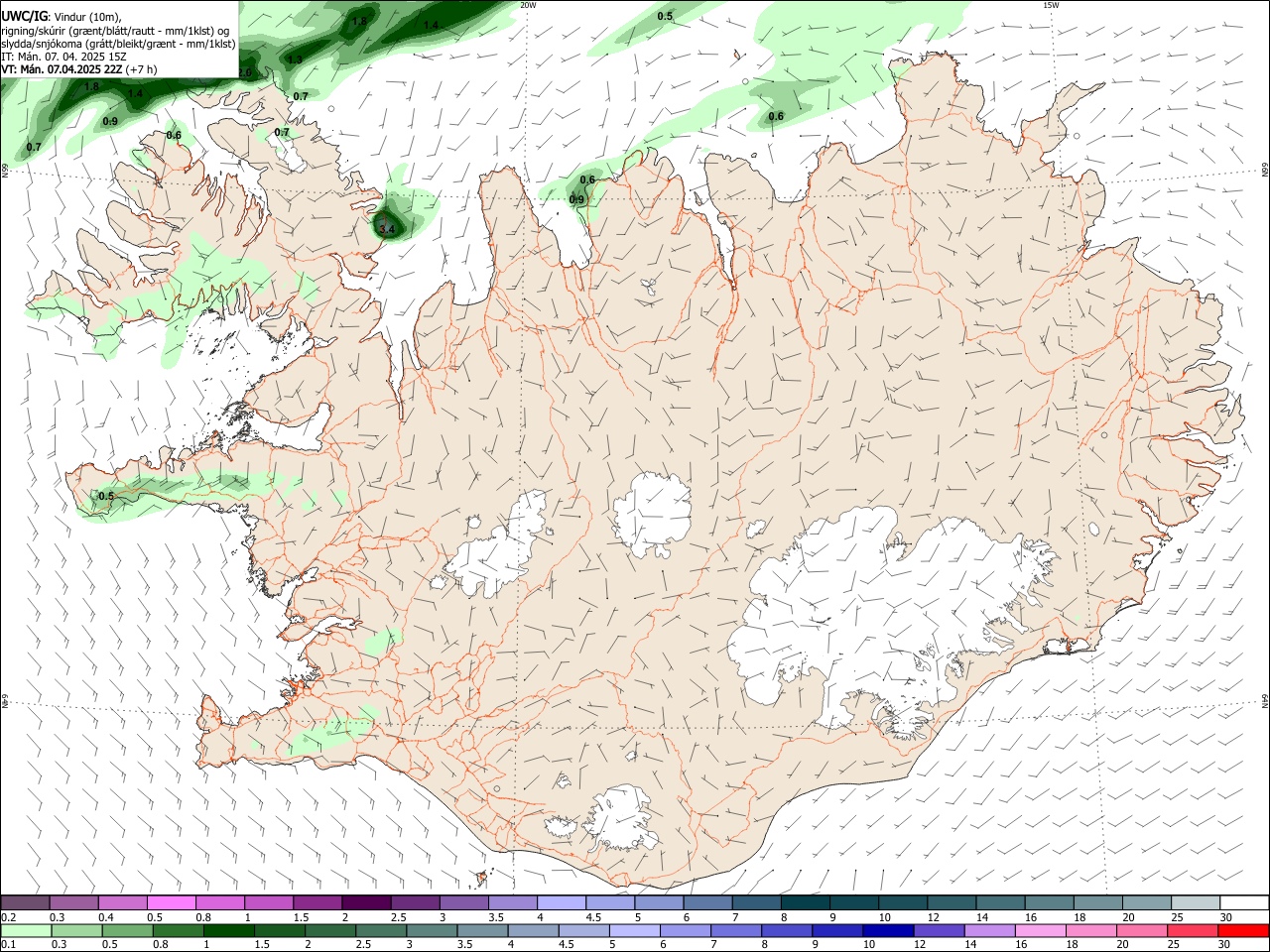Image resolution: width=1270 pixels, height=952 pixels.
Task: Select the green swatch labelled 0.8
Action: (179, 931)
